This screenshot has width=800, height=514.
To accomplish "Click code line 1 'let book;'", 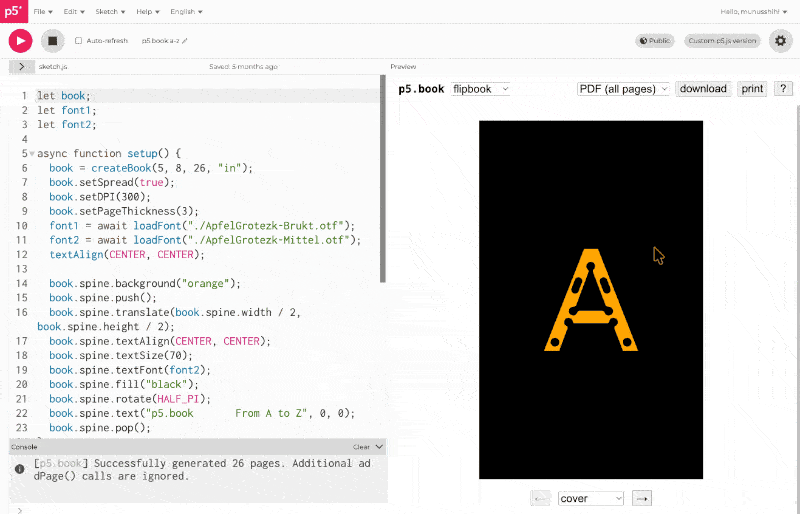I will click(63, 96).
